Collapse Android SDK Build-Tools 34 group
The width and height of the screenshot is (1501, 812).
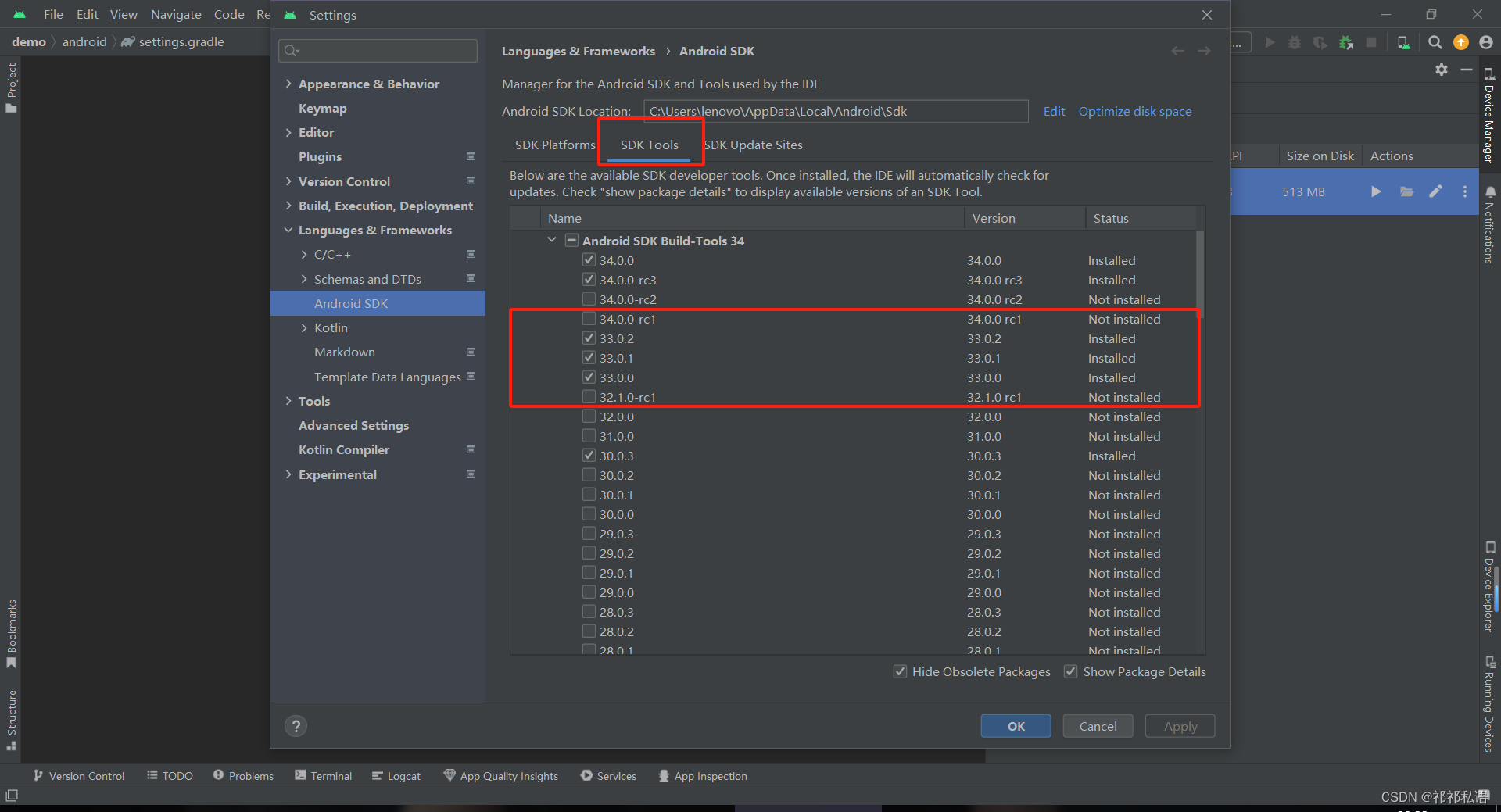click(552, 241)
